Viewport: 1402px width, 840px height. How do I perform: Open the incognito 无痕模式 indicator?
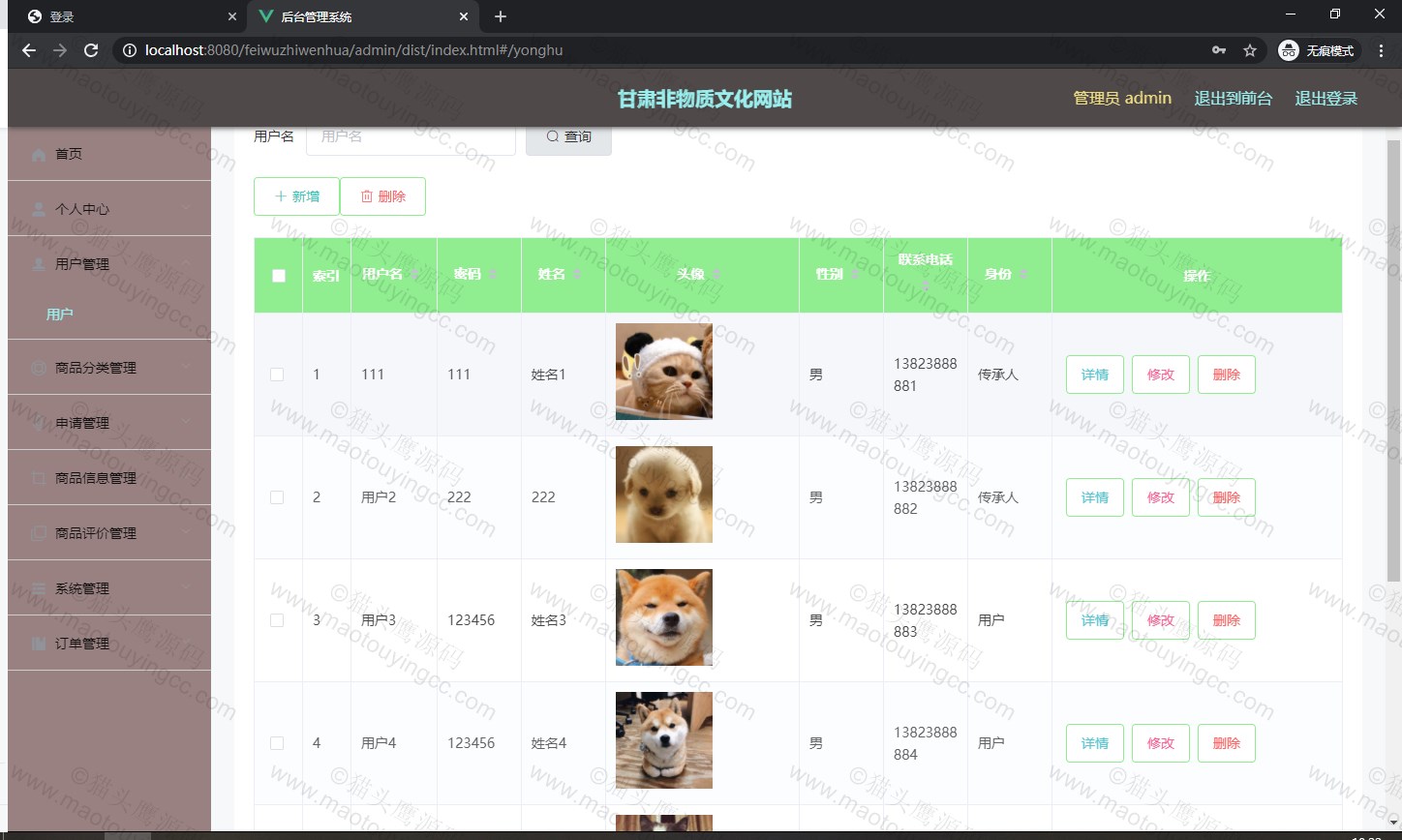1318,50
